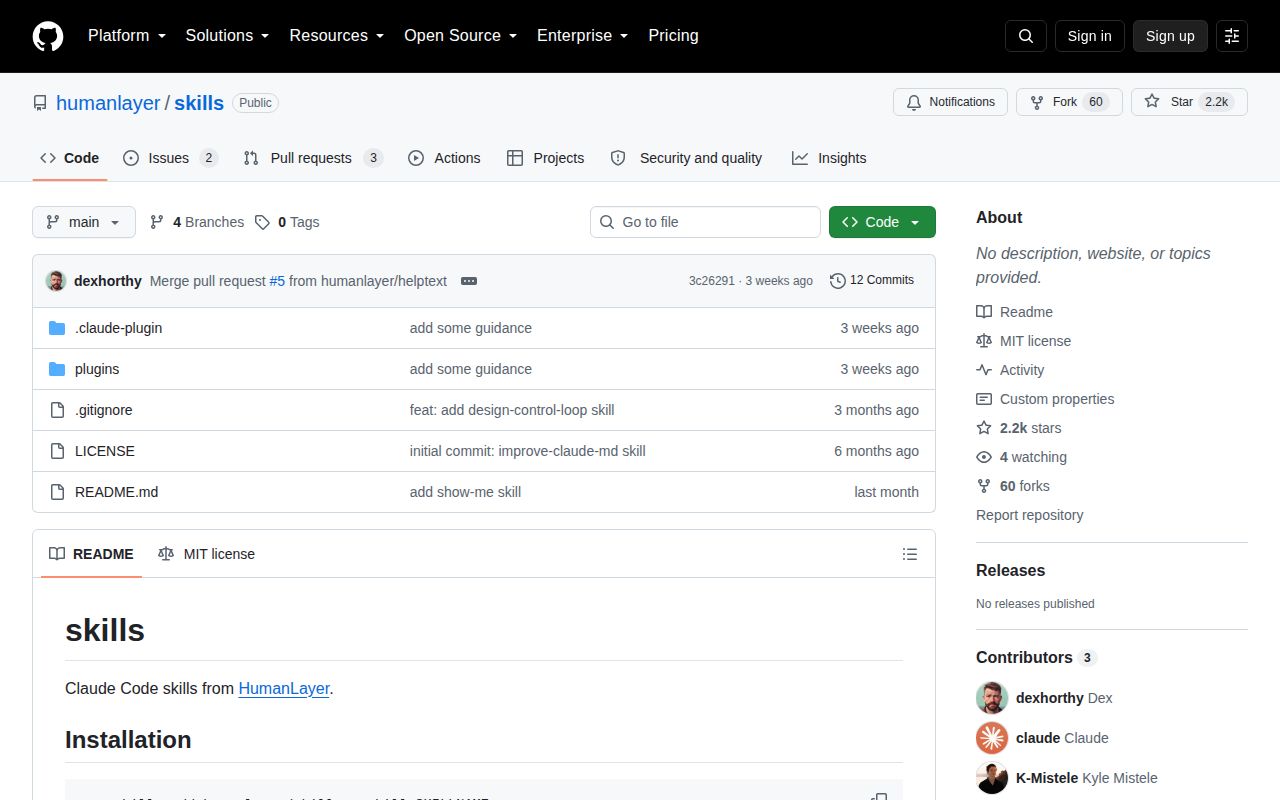Open 'add show-me skill' commit message
The height and width of the screenshot is (800, 1280).
pos(465,492)
